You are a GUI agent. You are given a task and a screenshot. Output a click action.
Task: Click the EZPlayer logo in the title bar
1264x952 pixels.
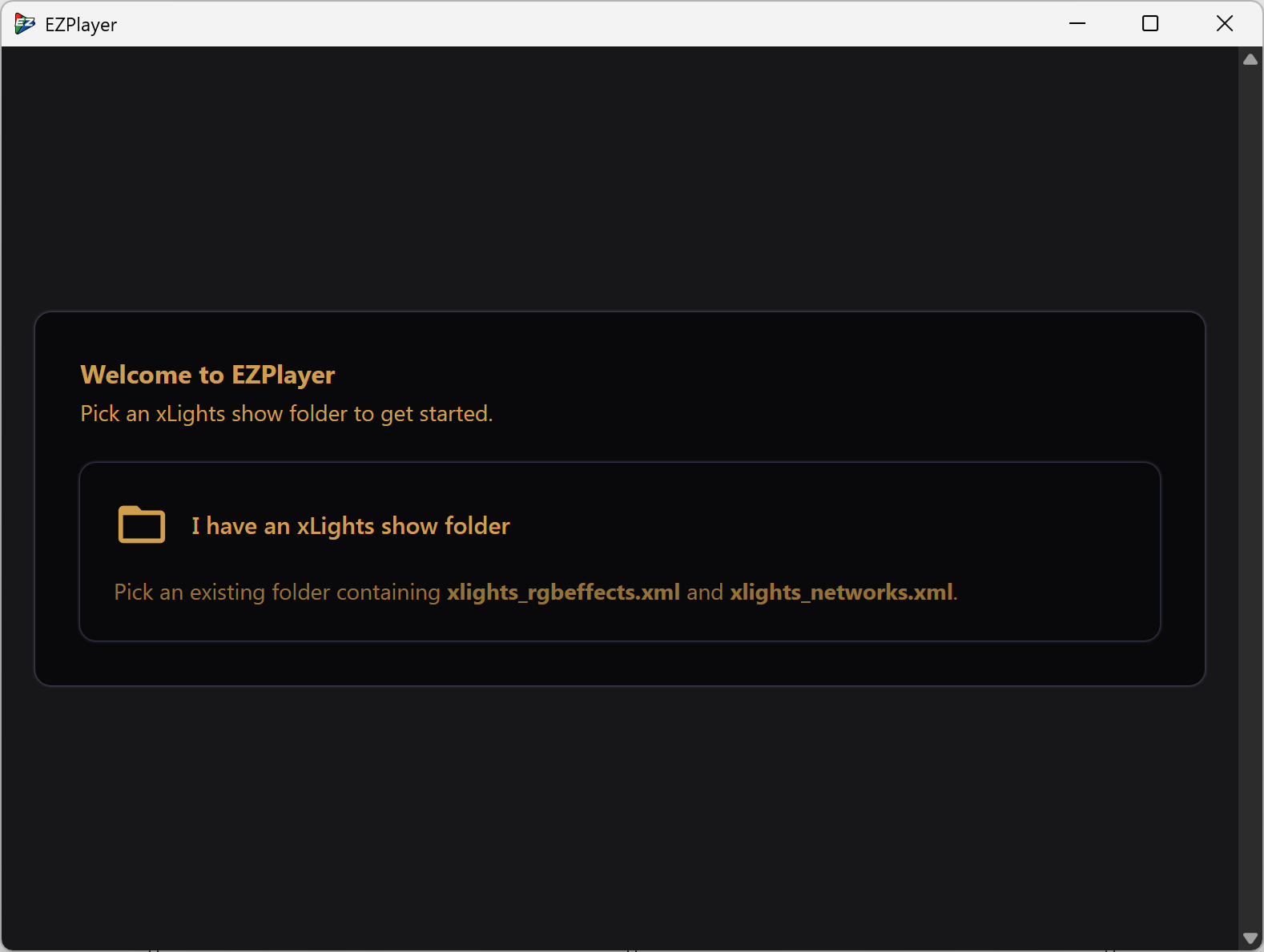pos(25,24)
